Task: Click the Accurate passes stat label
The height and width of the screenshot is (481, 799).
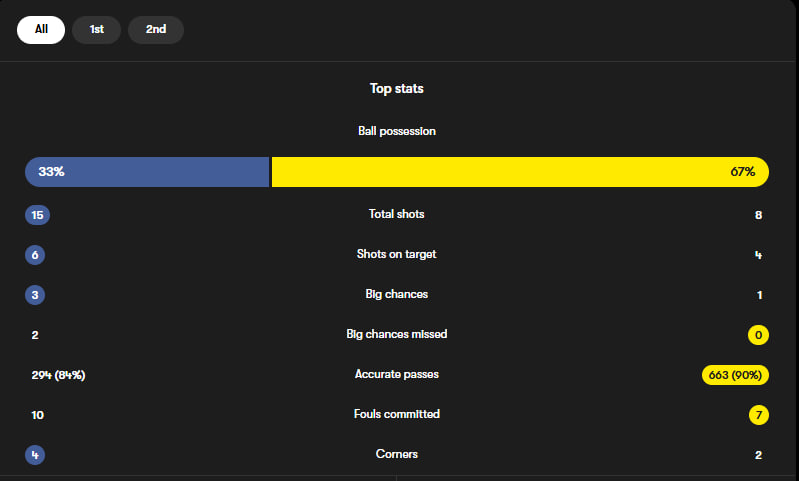Action: (397, 374)
